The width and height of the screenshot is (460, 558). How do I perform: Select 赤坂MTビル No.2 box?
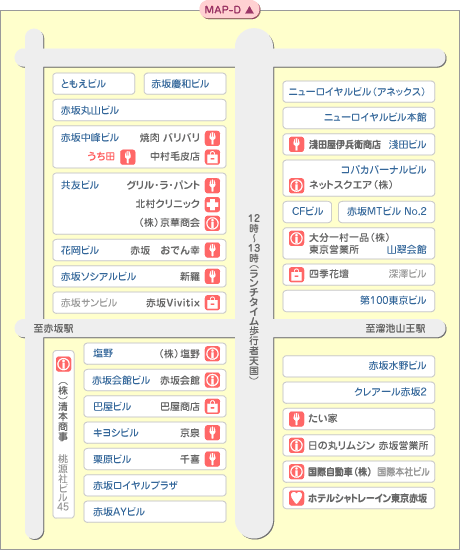(x=386, y=212)
